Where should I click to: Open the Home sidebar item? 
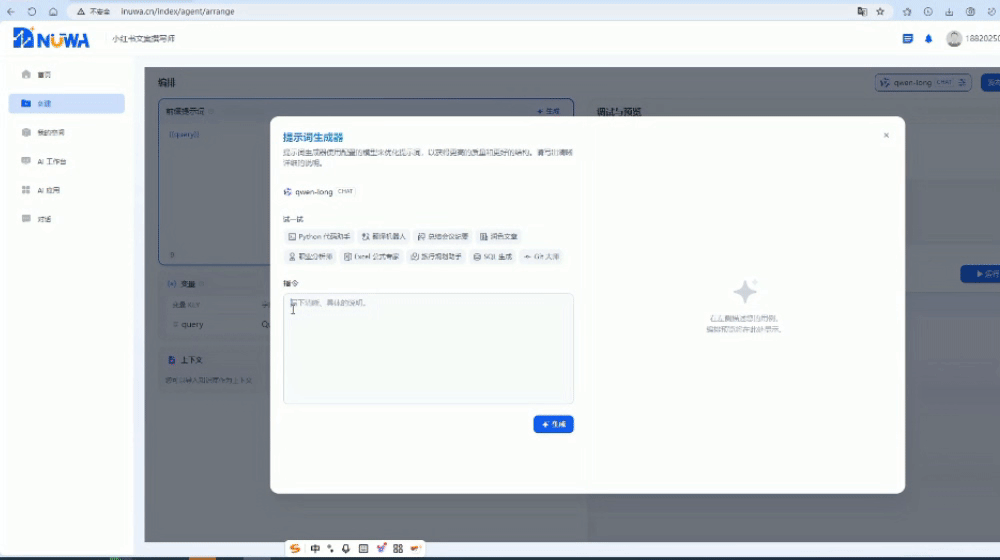tap(66, 75)
